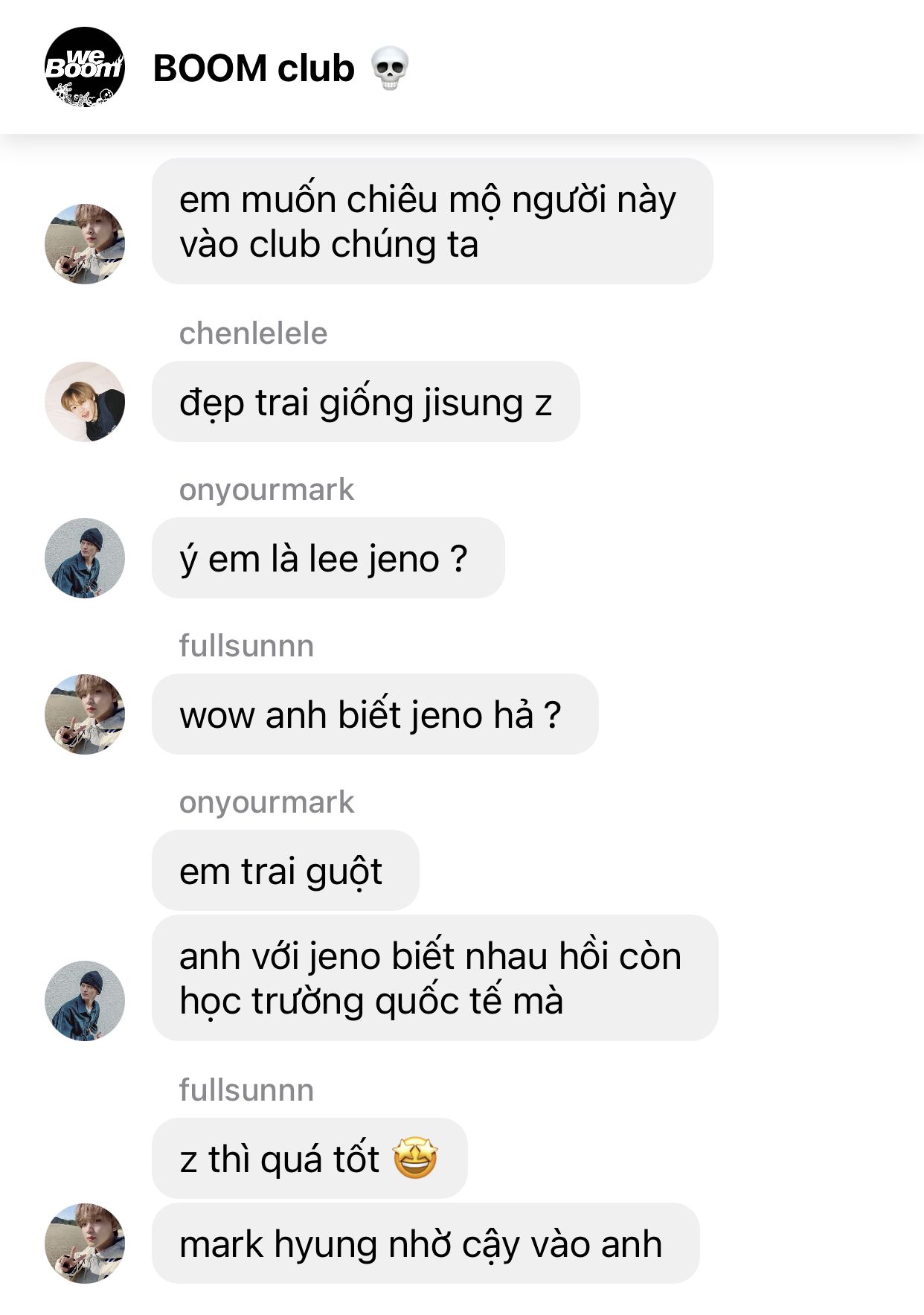Select the 'em trai guột' message

click(286, 871)
